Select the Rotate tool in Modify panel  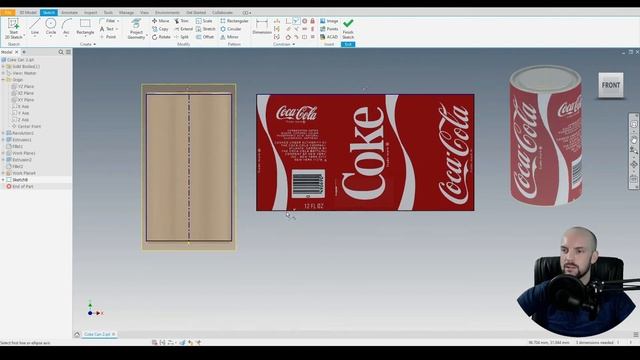tap(161, 37)
